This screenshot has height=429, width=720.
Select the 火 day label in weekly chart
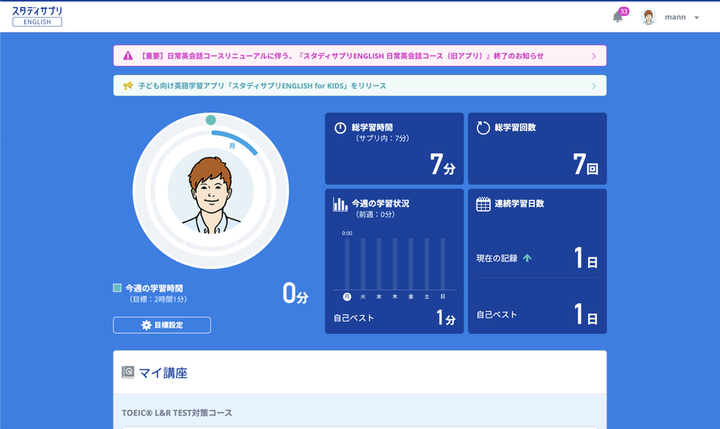pos(363,297)
